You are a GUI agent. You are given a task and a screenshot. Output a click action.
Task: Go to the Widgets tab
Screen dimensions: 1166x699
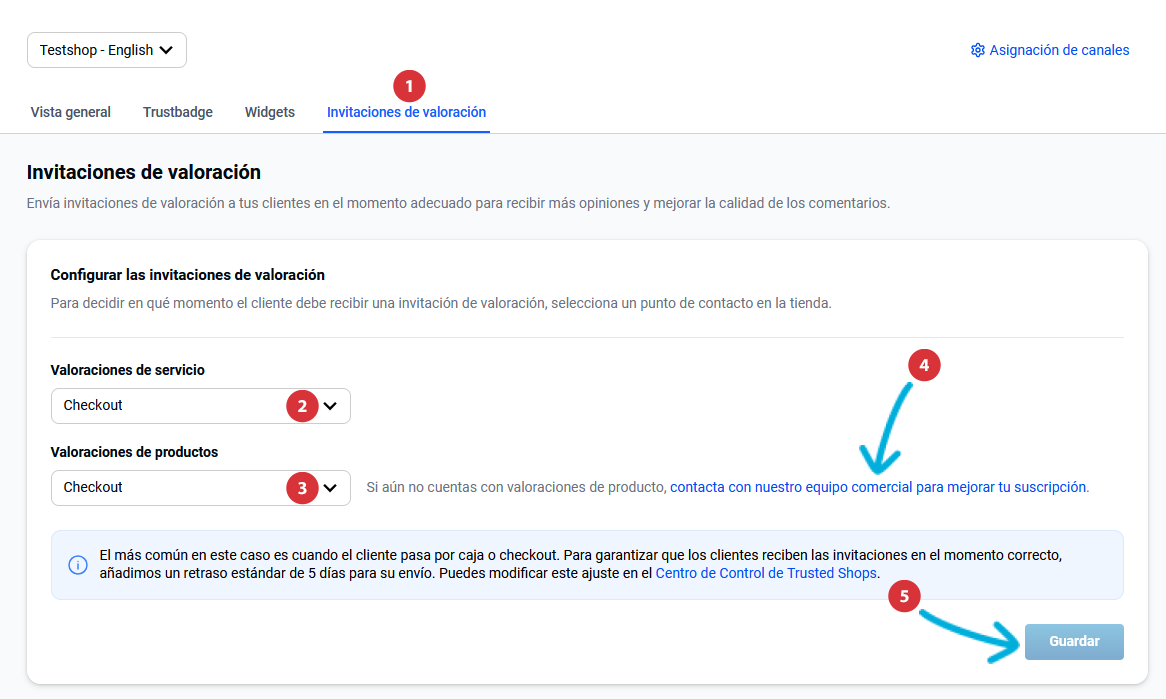point(269,112)
